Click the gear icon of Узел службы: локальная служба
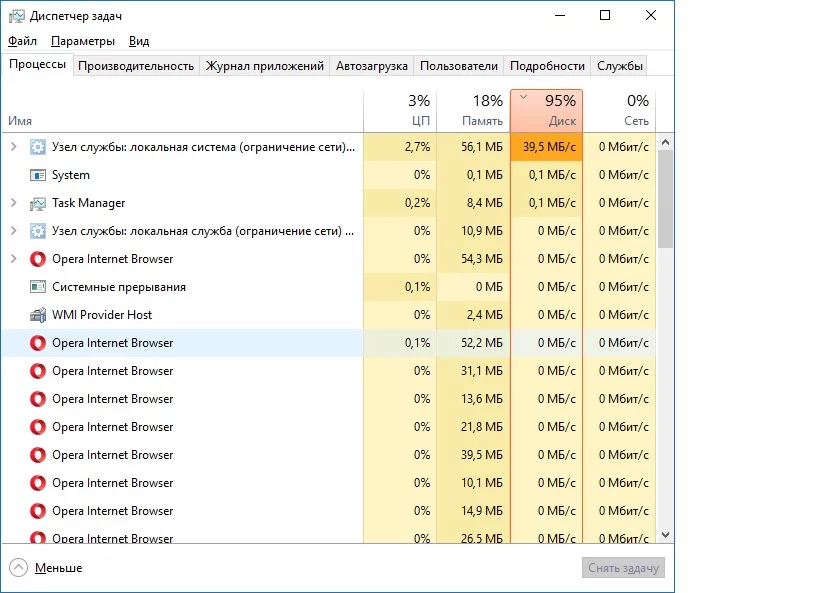This screenshot has height=593, width=819. 38,231
